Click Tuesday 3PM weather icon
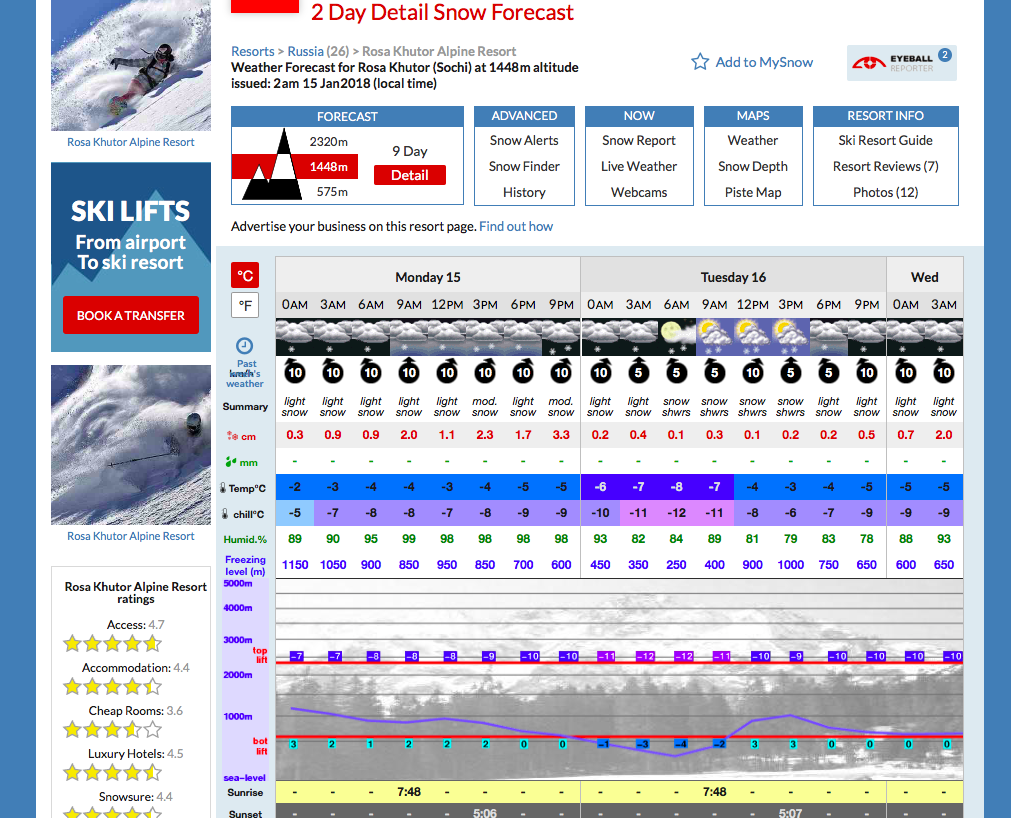 pyautogui.click(x=790, y=337)
